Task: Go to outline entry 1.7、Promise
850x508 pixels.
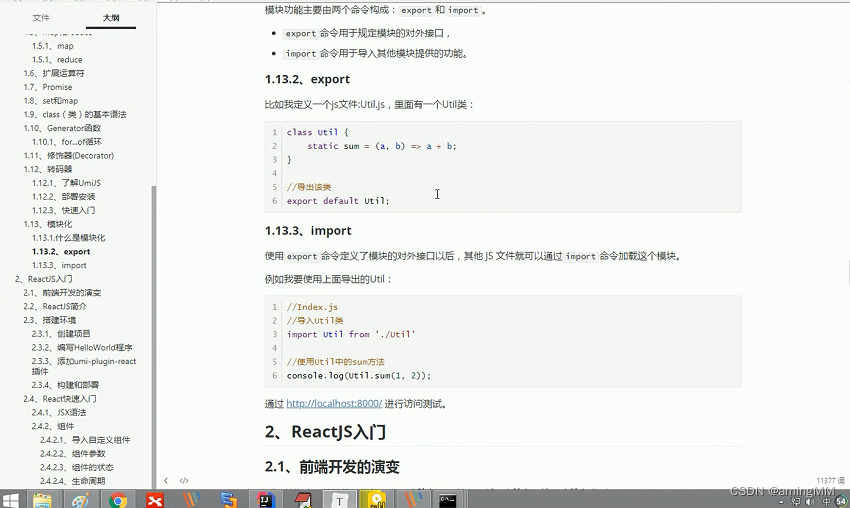Action: [x=48, y=87]
